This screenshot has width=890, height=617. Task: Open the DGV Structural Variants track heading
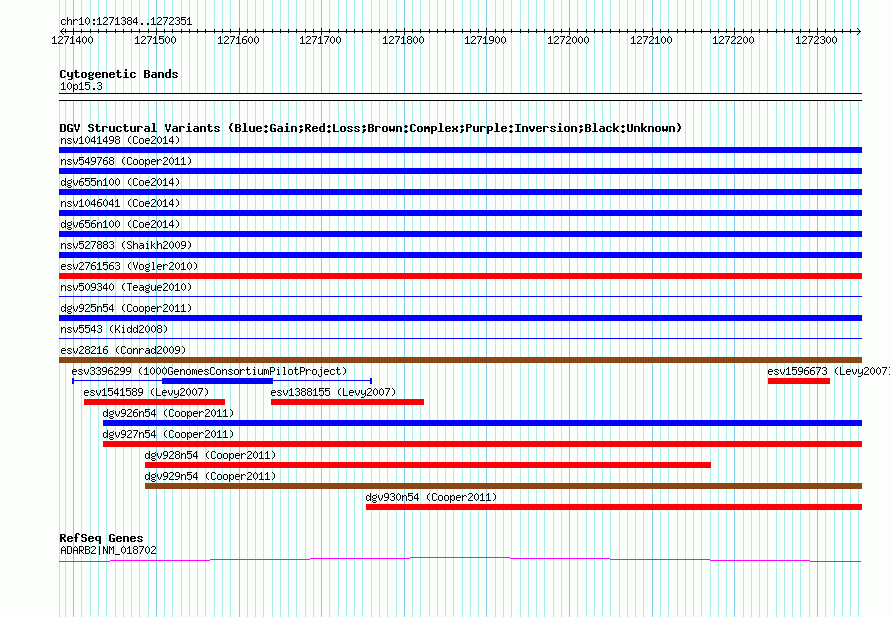tap(371, 128)
